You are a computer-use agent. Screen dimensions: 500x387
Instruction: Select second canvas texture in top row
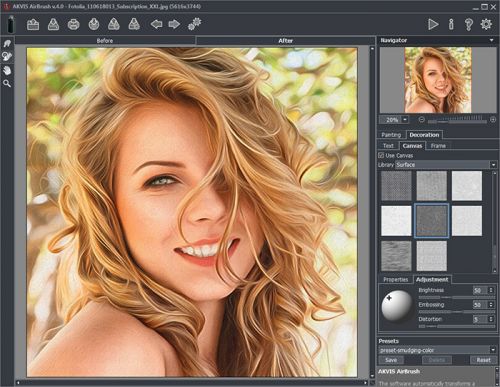click(x=432, y=186)
